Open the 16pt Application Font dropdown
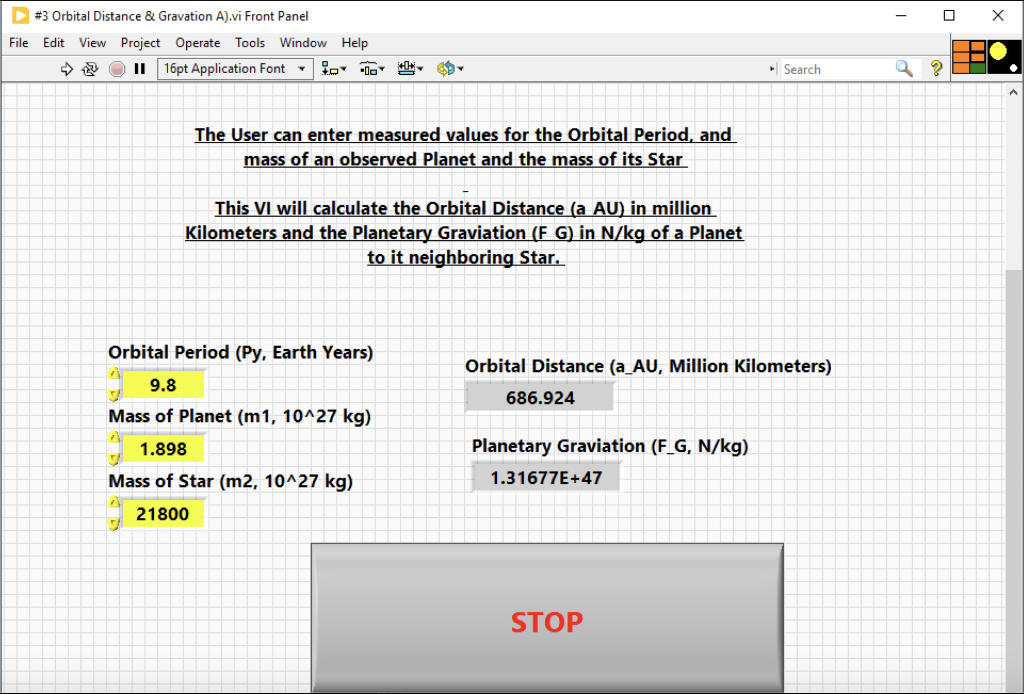Screen dimensions: 1024x694 click(234, 69)
